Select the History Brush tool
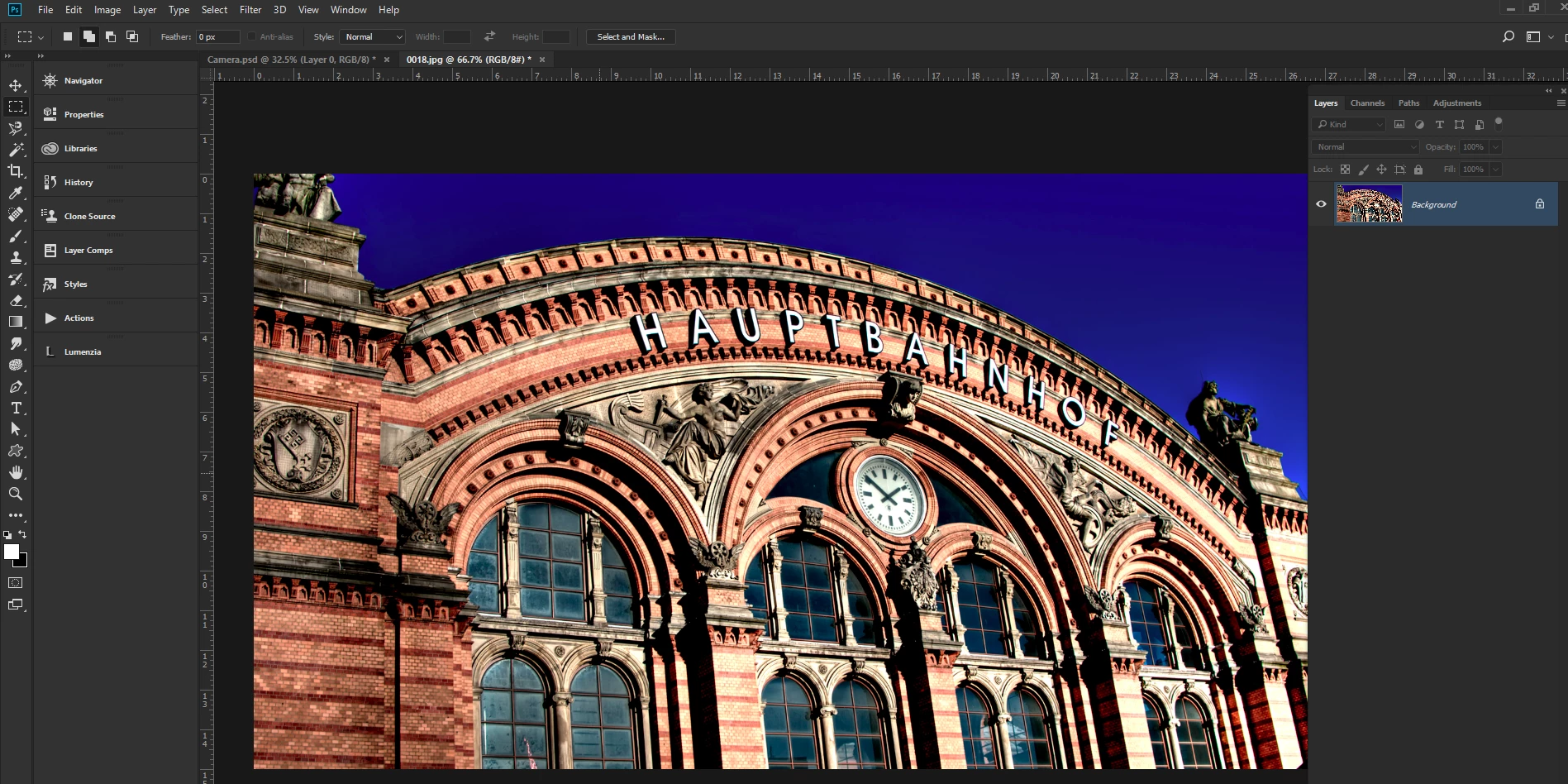This screenshot has width=1568, height=784. tap(16, 279)
